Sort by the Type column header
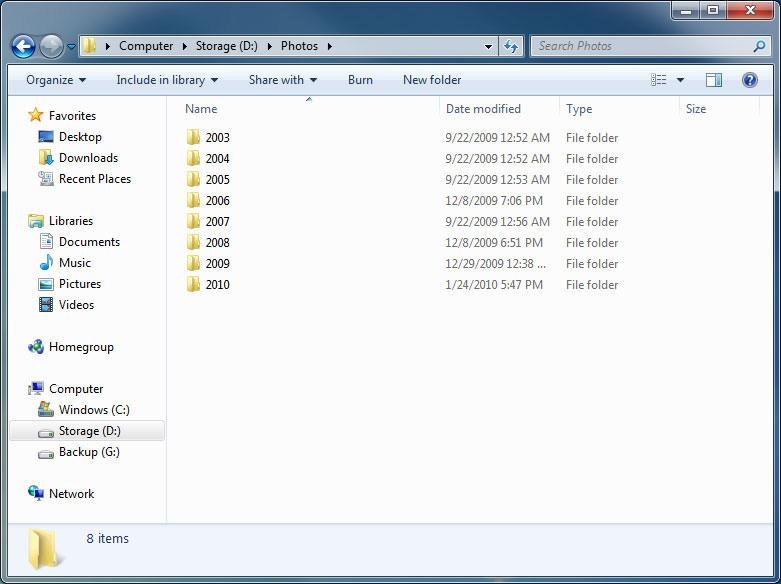The image size is (781, 584). (579, 109)
